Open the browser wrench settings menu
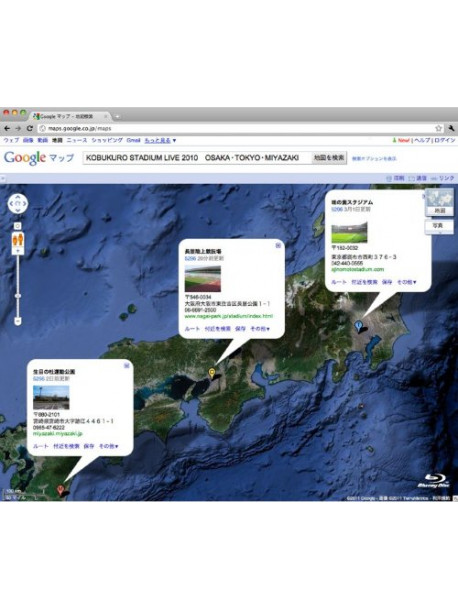This screenshot has width=458, height=610. click(x=451, y=128)
